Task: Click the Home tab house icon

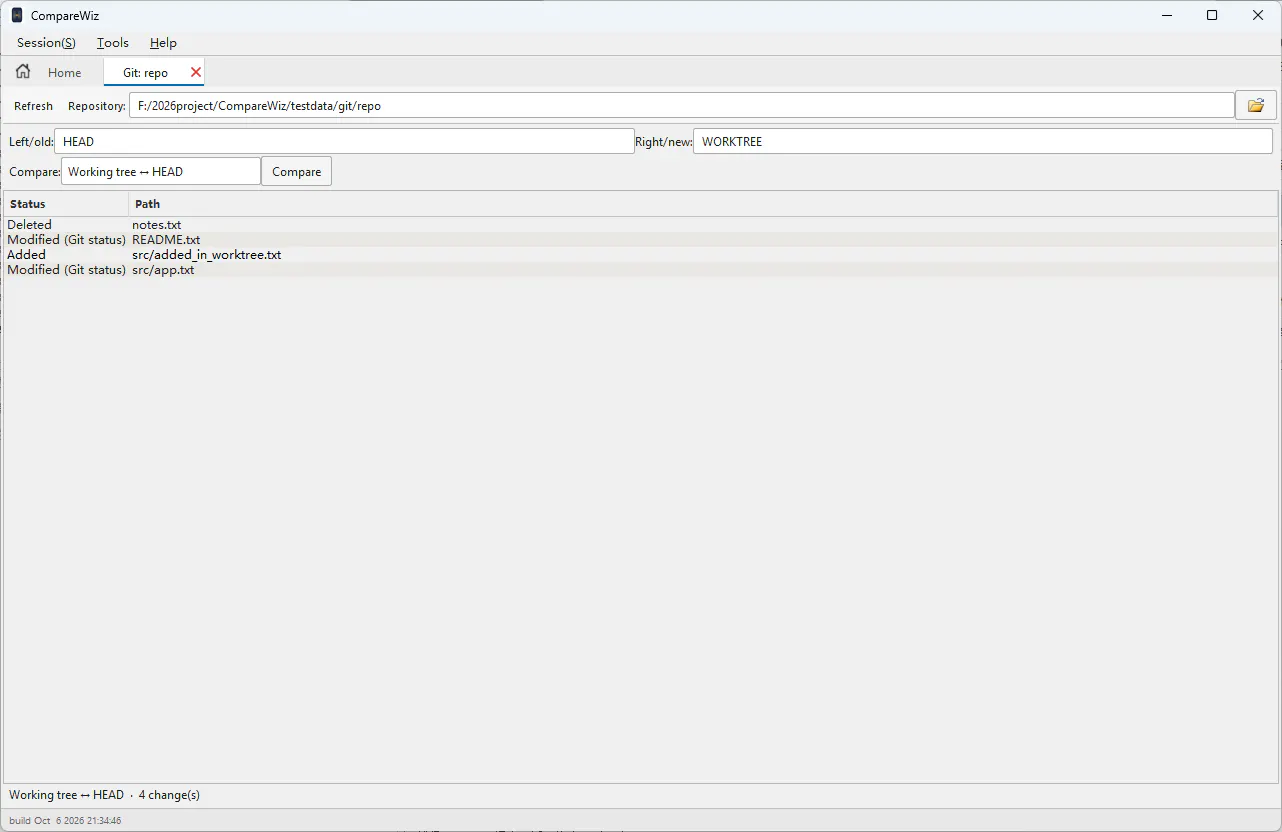Action: pos(23,72)
